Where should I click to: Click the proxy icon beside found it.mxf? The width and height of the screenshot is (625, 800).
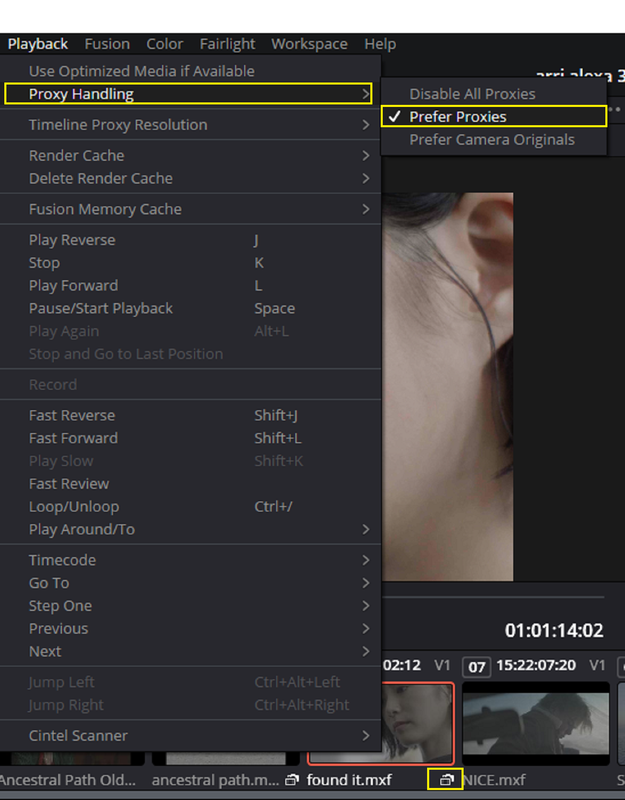point(445,780)
